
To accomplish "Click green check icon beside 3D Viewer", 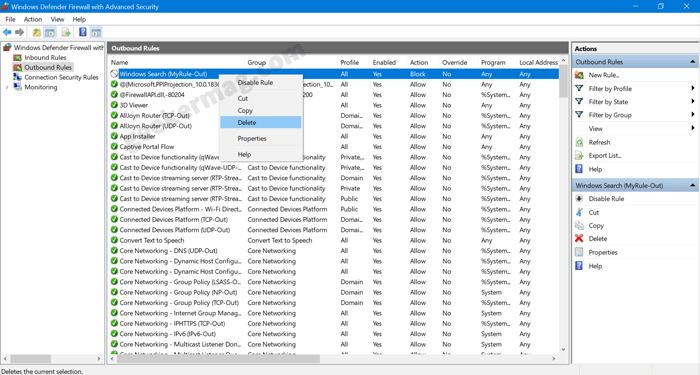I will click(114, 105).
